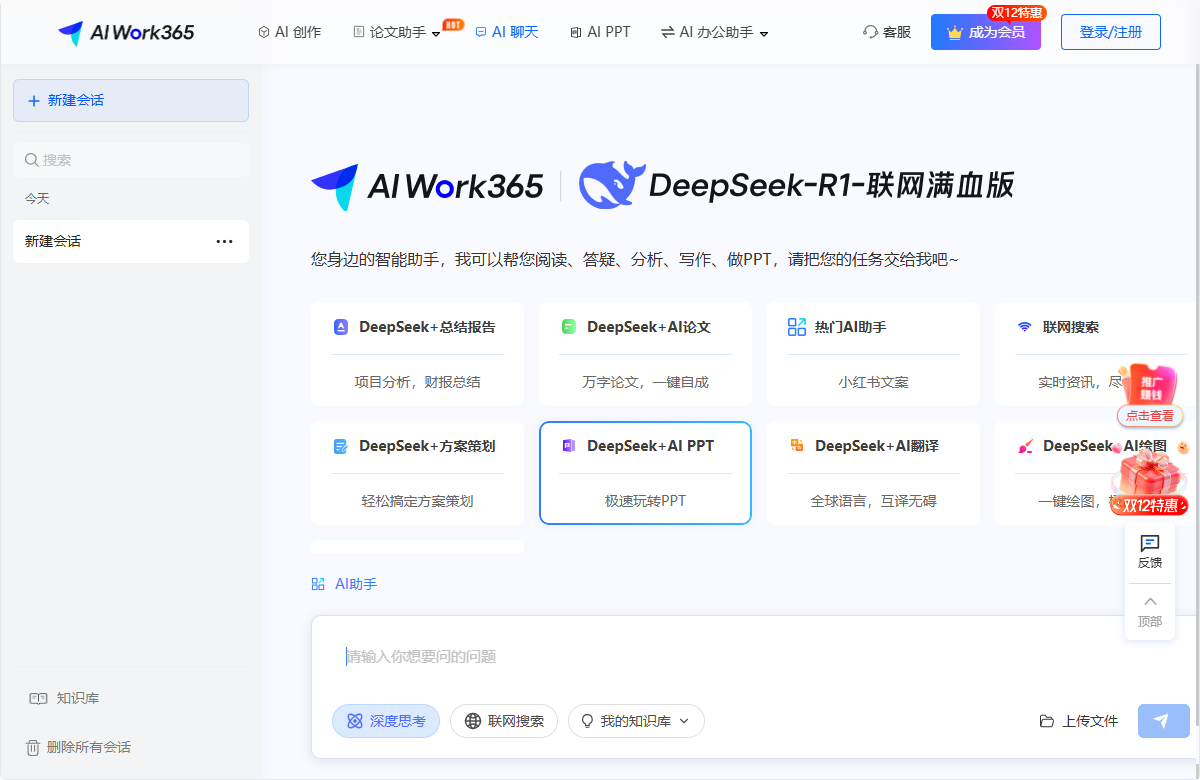Viewport: 1200px width, 780px height.
Task: Click the HOT badge beside 论文助手
Action: 453,24
